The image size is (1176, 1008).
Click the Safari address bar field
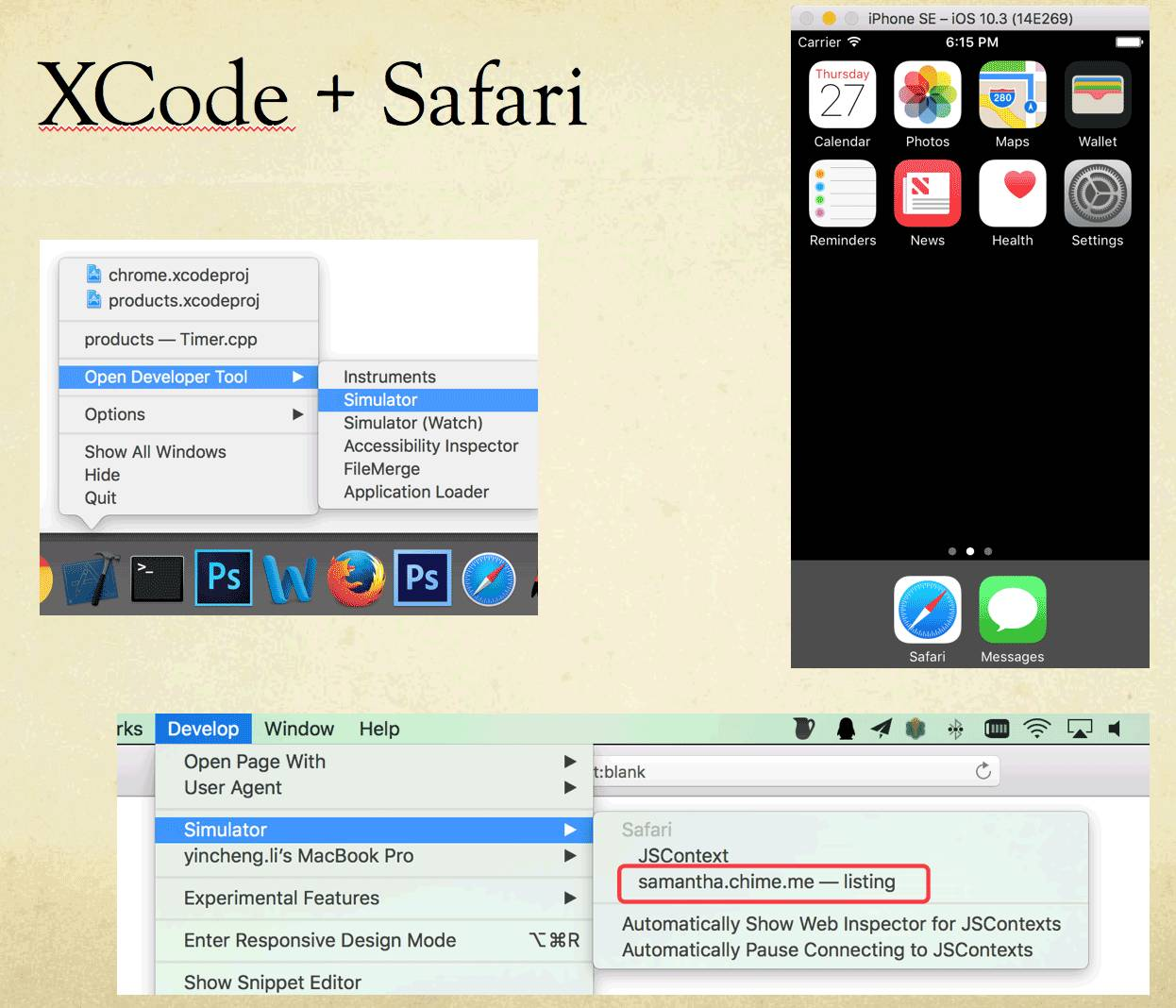coord(795,771)
